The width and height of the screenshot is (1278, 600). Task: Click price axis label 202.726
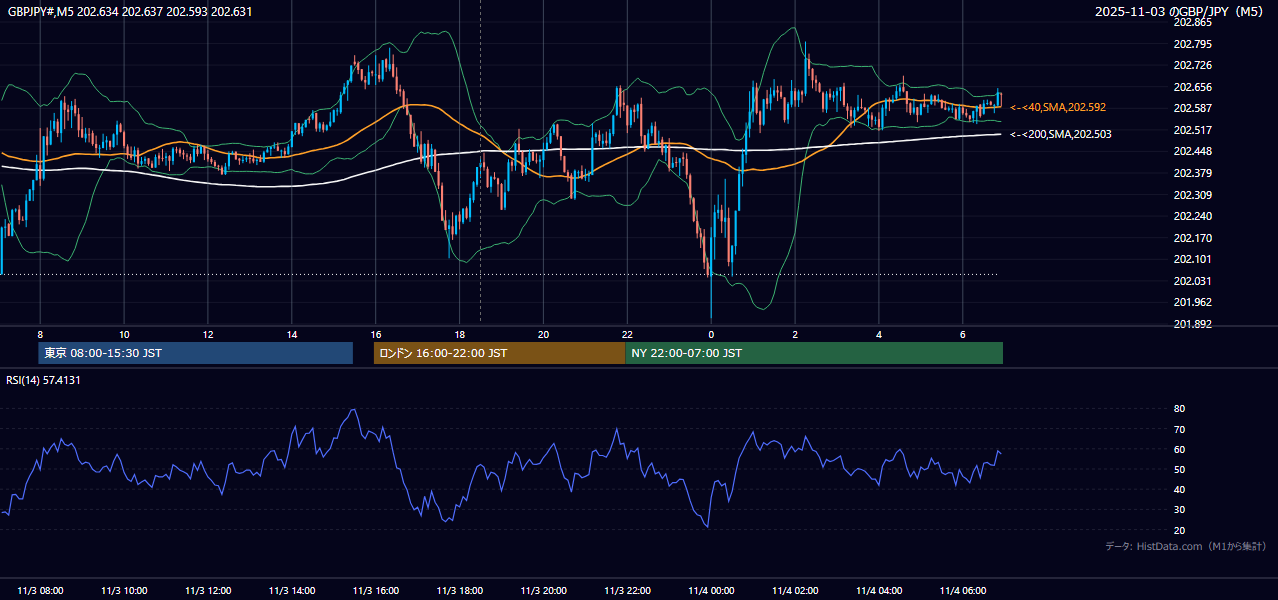pos(1192,66)
